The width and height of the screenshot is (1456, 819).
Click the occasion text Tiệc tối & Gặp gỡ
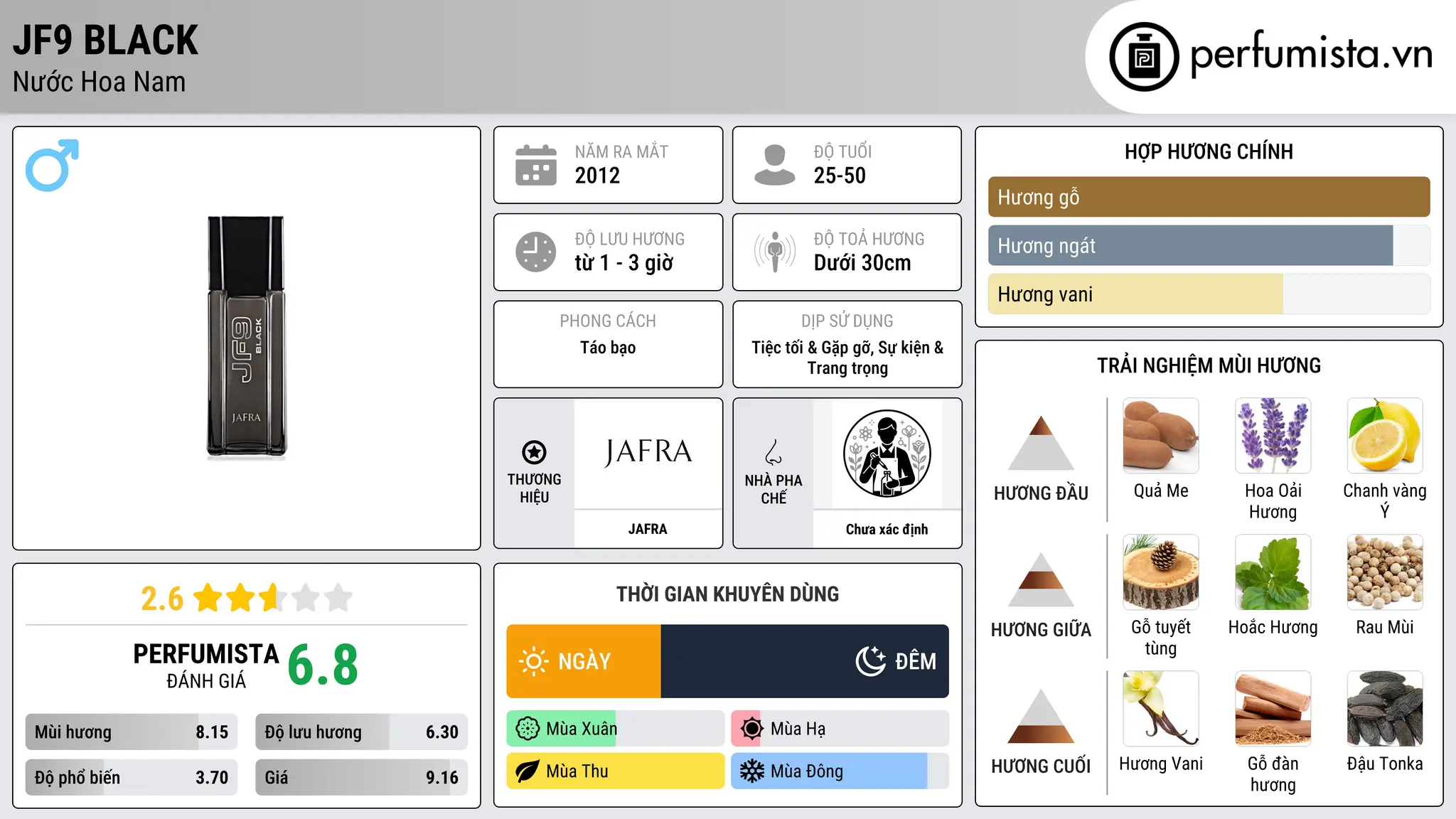click(x=813, y=348)
